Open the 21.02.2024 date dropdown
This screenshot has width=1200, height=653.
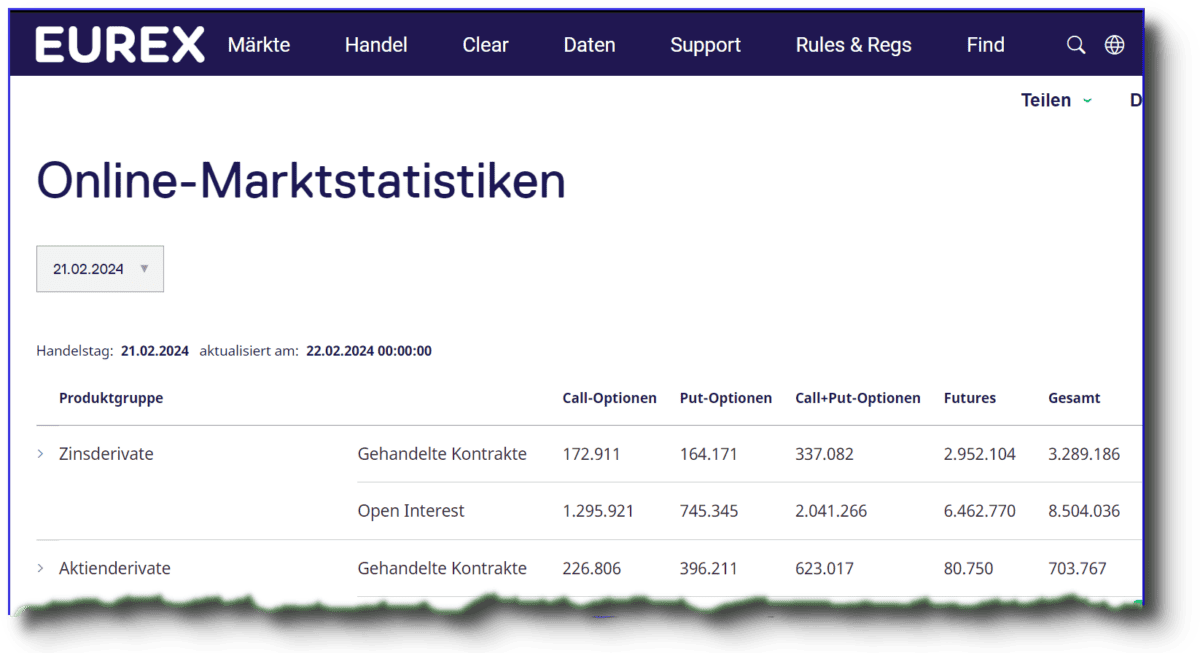[99, 268]
